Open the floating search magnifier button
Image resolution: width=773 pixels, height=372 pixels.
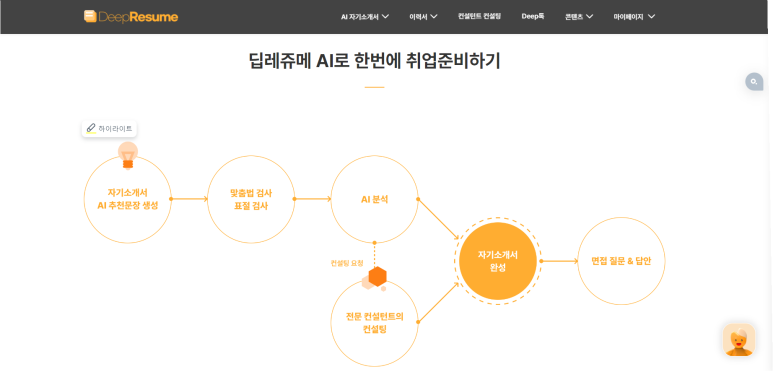coord(754,81)
